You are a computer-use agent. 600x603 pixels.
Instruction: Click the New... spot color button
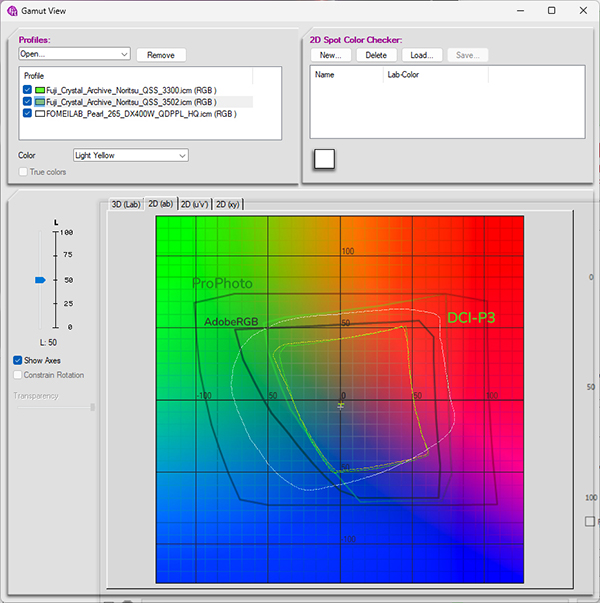pyautogui.click(x=331, y=55)
